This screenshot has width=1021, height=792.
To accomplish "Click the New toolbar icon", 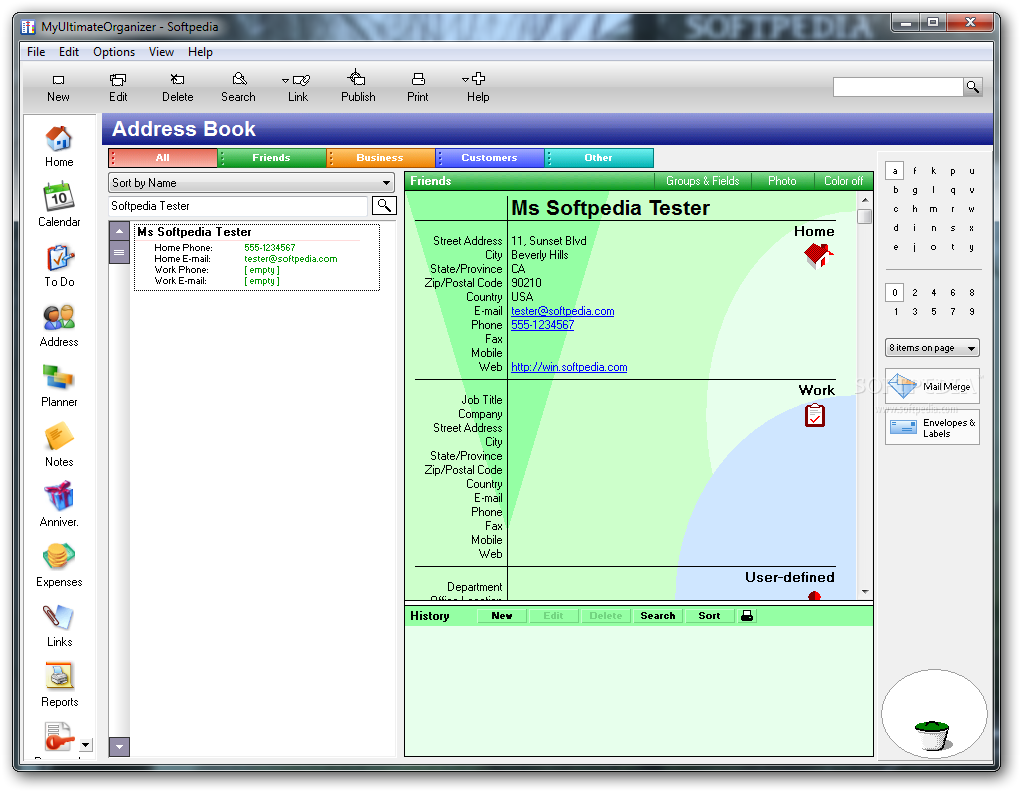I will coord(58,87).
